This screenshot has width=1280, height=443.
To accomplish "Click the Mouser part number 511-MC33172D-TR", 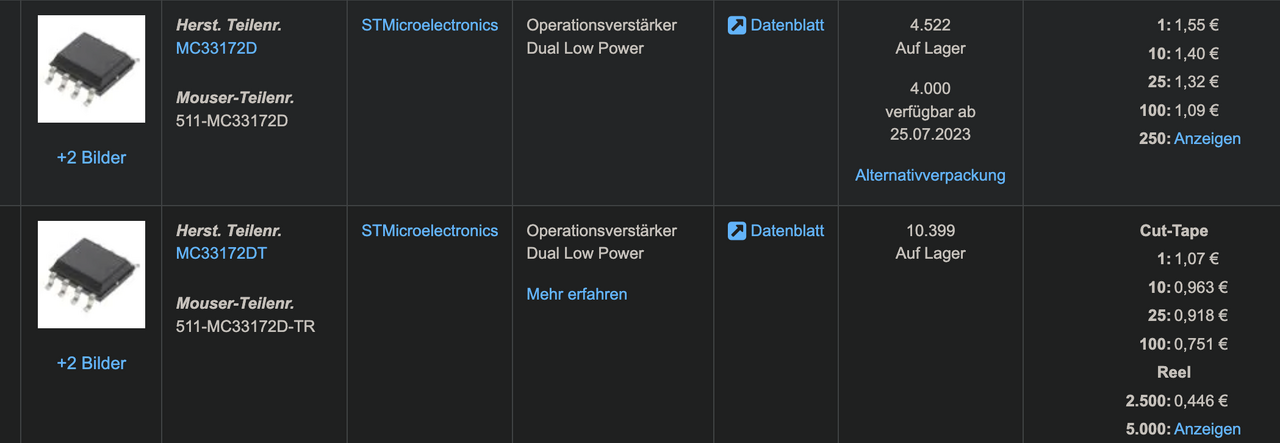I will [x=246, y=325].
